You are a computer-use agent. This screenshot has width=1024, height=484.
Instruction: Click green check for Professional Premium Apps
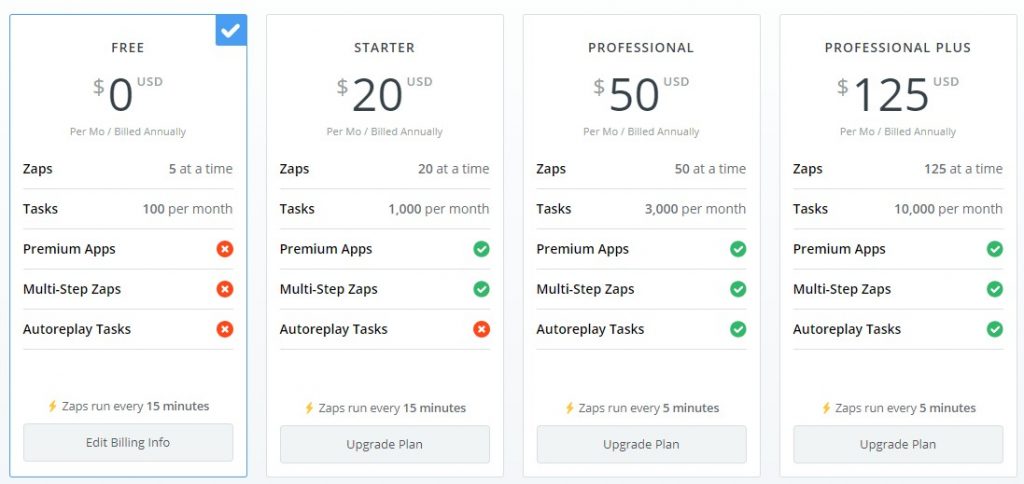738,249
